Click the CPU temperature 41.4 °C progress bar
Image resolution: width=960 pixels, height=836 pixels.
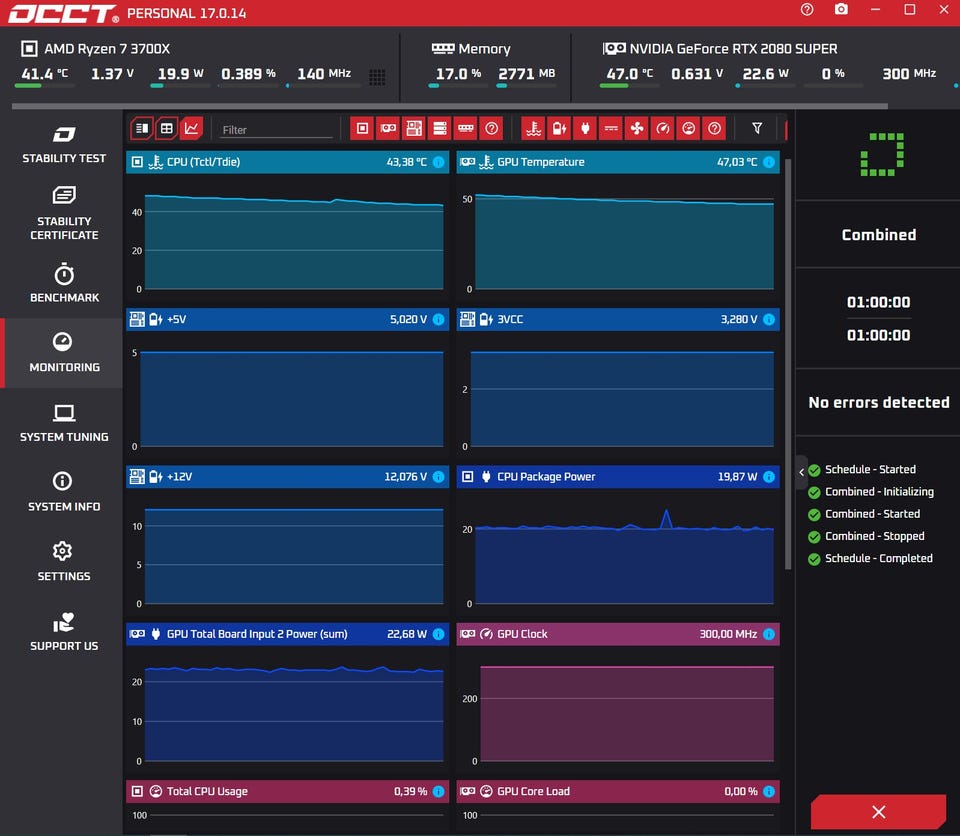44,86
